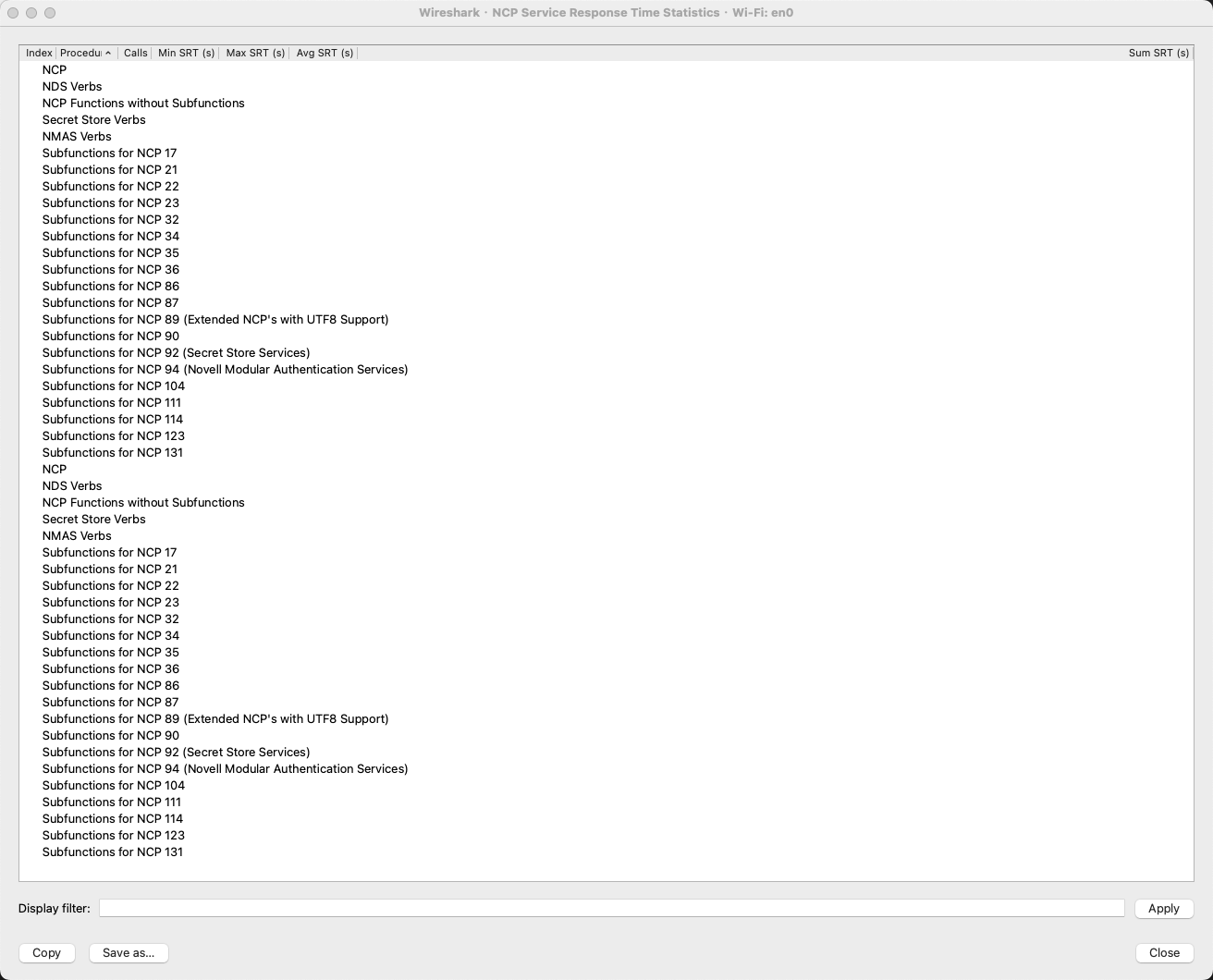The image size is (1213, 980).
Task: Select the second NMAS Verbs row
Action: tap(606, 535)
